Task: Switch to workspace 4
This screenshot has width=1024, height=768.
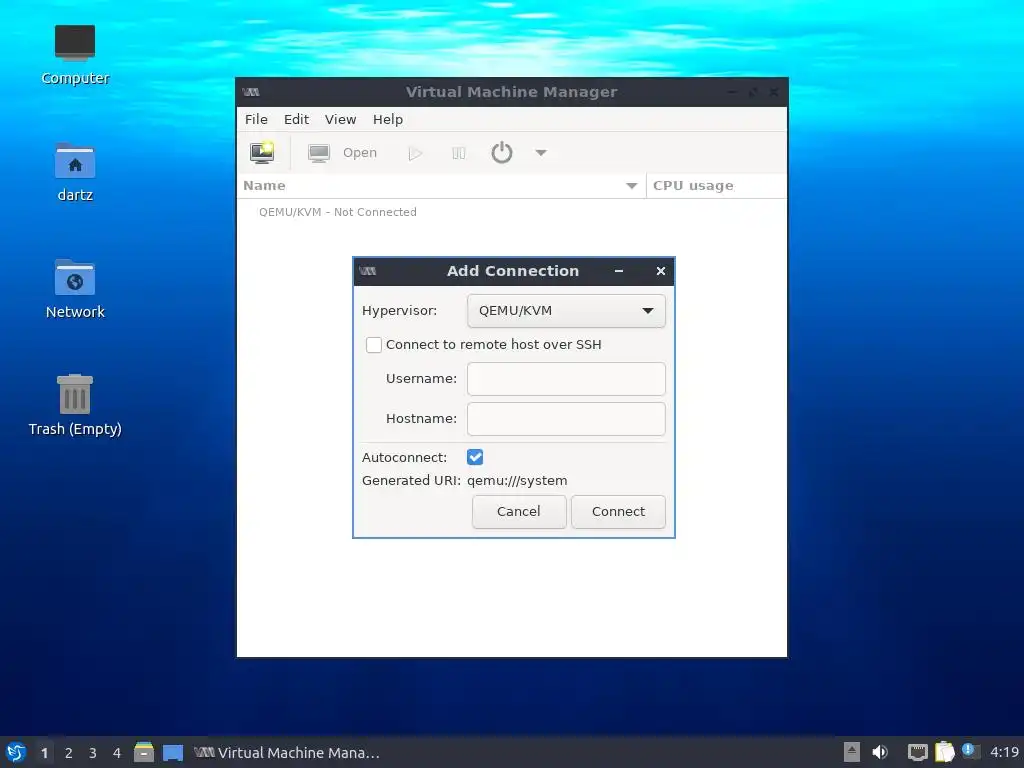Action: tap(117, 753)
